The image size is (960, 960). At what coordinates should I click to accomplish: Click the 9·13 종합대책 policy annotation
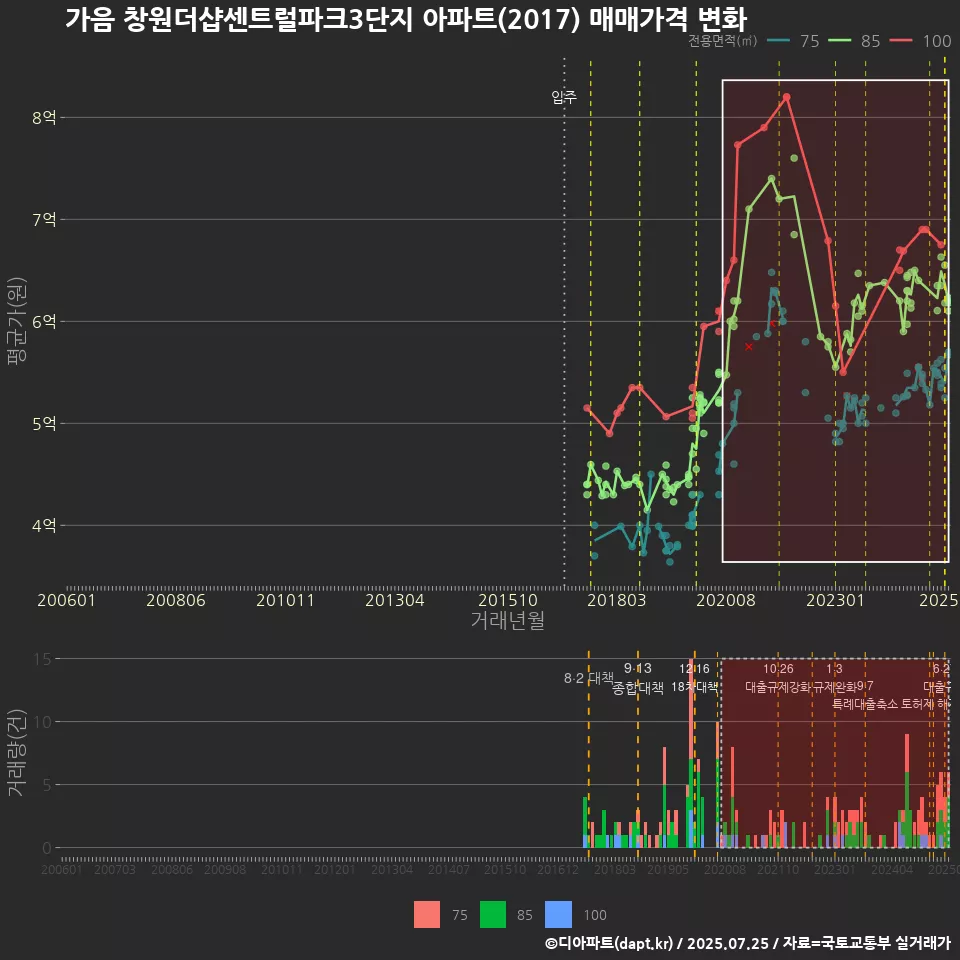(638, 678)
